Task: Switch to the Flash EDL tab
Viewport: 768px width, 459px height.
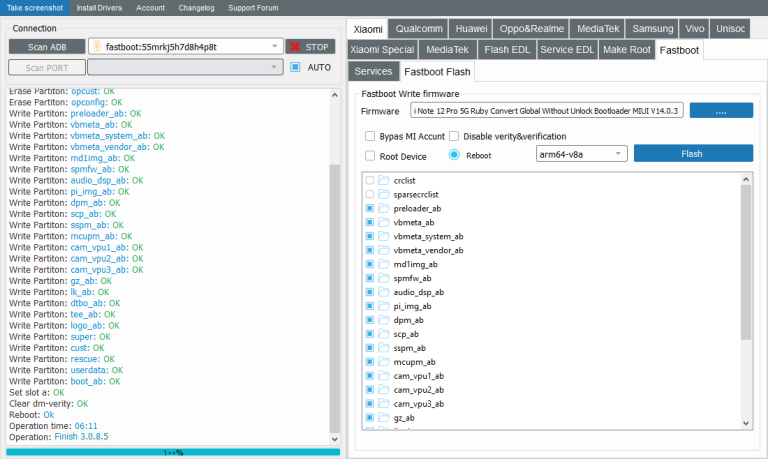Action: pos(507,49)
